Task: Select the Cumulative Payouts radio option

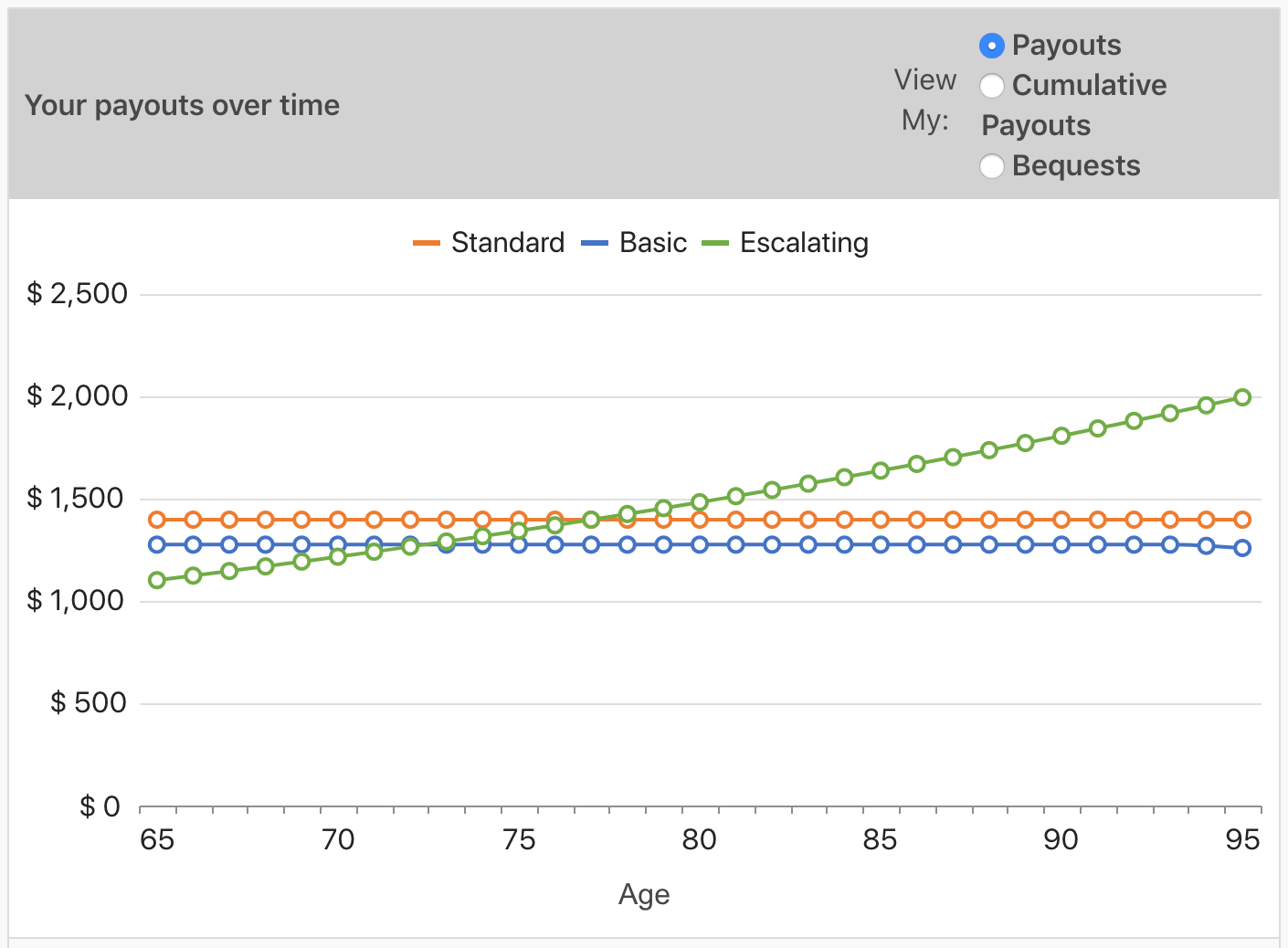Action: coord(991,86)
